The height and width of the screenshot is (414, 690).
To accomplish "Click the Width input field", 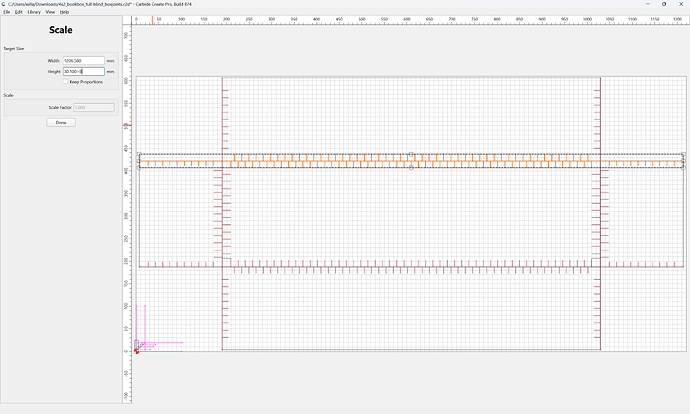I will (x=84, y=61).
